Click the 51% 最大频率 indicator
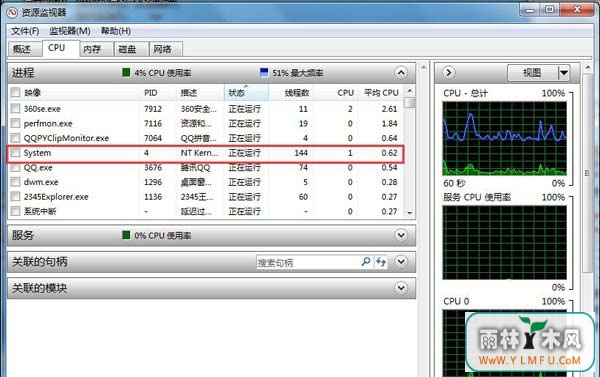 pyautogui.click(x=292, y=73)
